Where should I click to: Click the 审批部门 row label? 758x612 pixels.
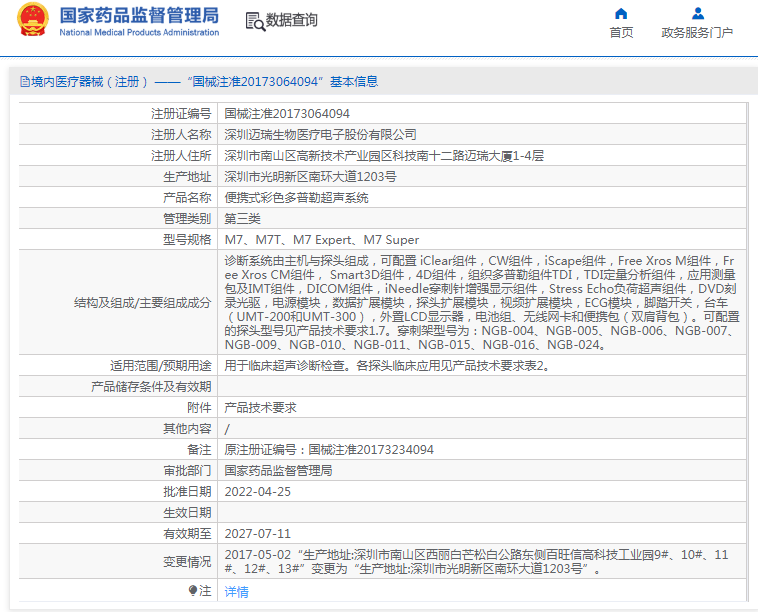pyautogui.click(x=187, y=471)
